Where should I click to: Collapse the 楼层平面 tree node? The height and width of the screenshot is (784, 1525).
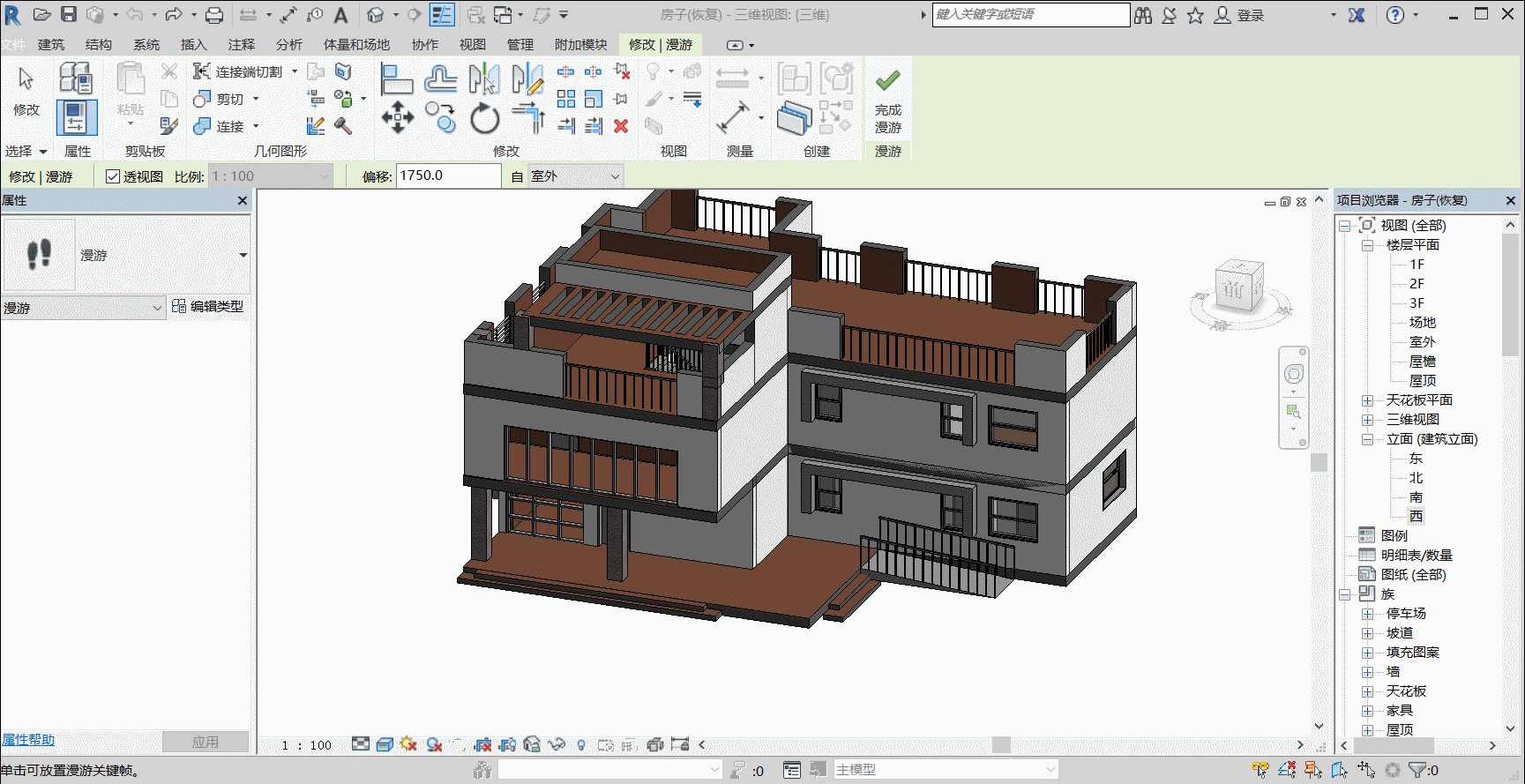pyautogui.click(x=1367, y=245)
